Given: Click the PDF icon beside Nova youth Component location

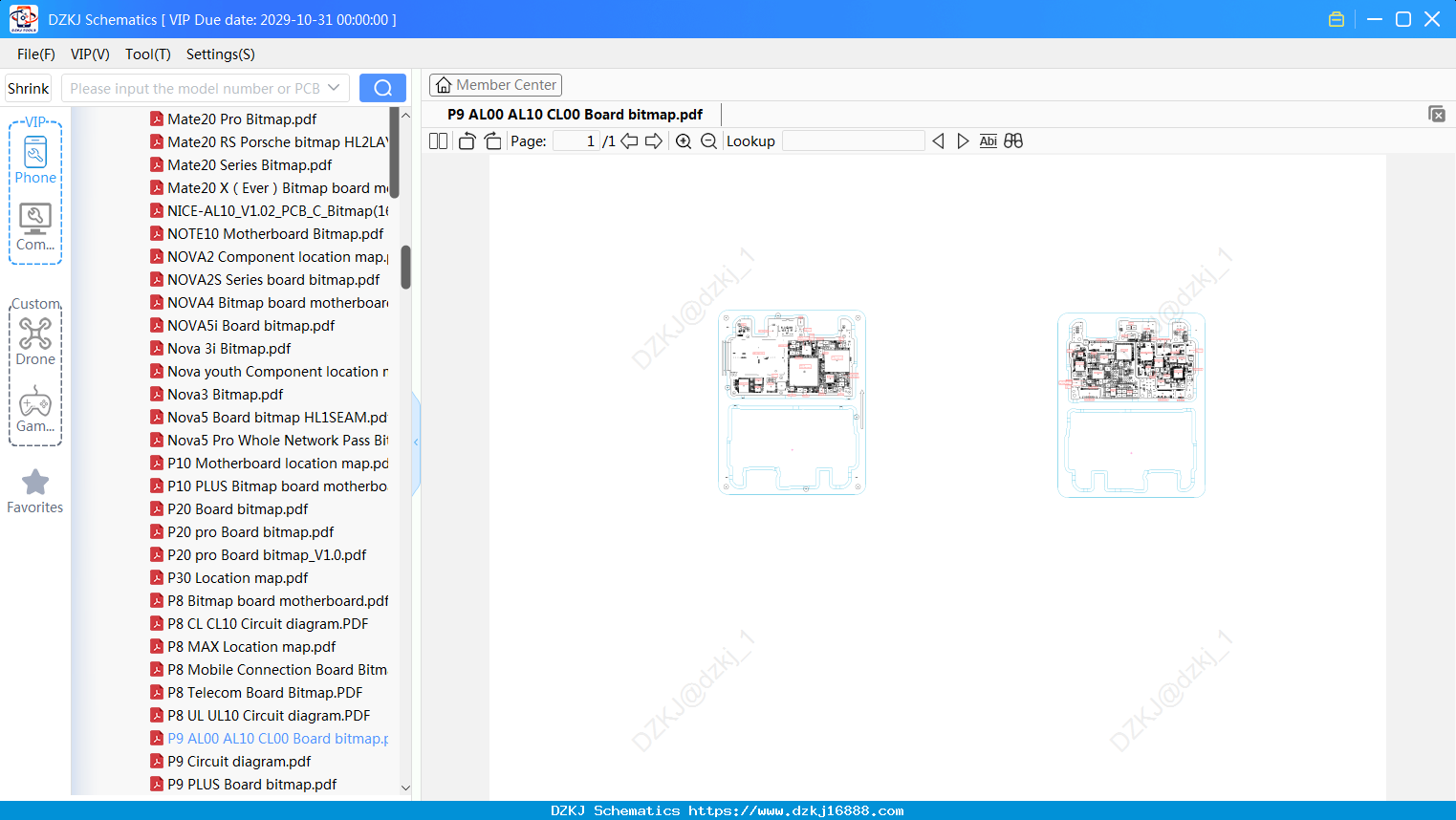Looking at the screenshot, I should (x=157, y=372).
